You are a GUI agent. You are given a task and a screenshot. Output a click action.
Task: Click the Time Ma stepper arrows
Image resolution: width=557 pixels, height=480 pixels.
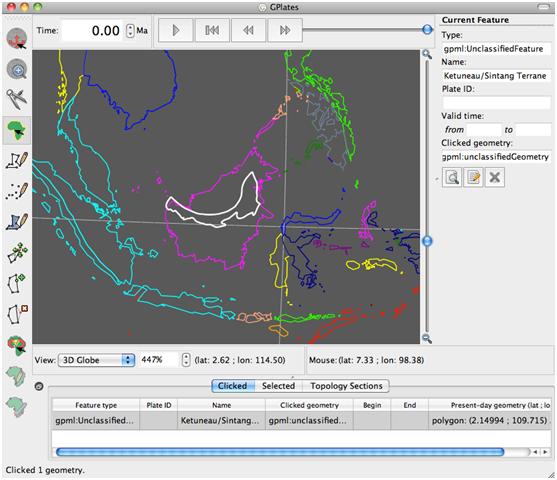pos(130,31)
